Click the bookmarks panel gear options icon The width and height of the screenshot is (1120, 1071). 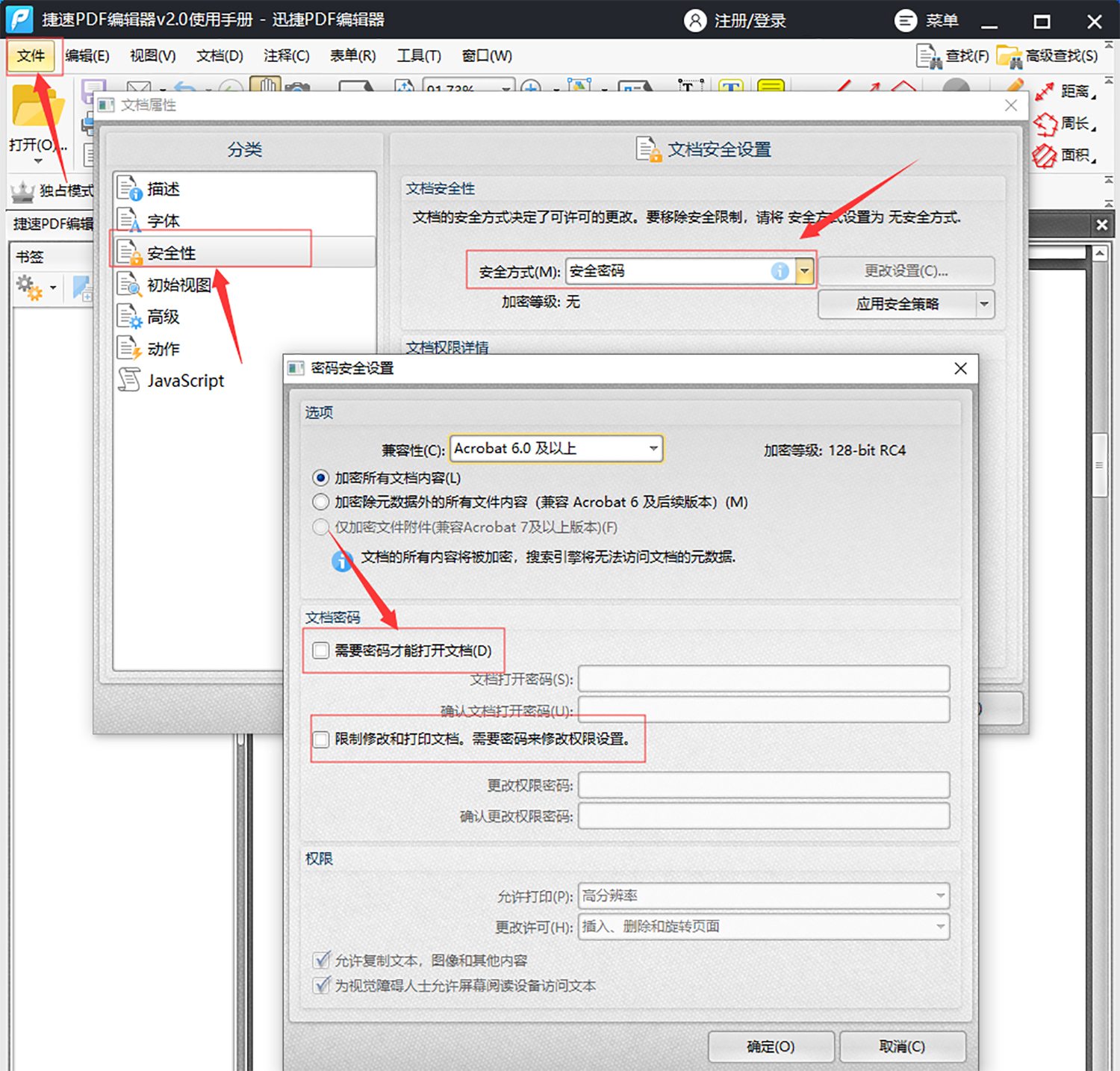tap(29, 288)
